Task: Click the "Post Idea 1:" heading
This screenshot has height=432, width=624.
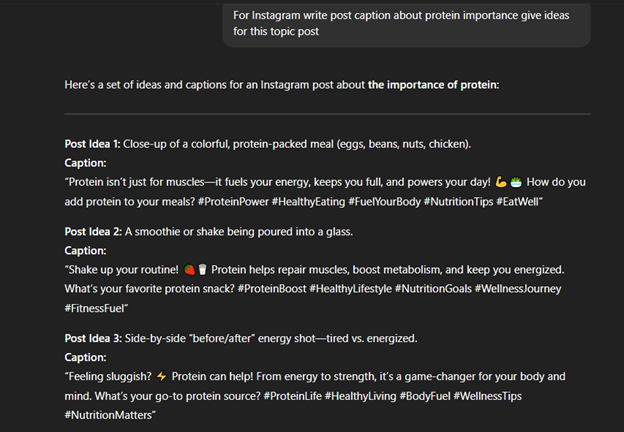Action: click(x=94, y=144)
